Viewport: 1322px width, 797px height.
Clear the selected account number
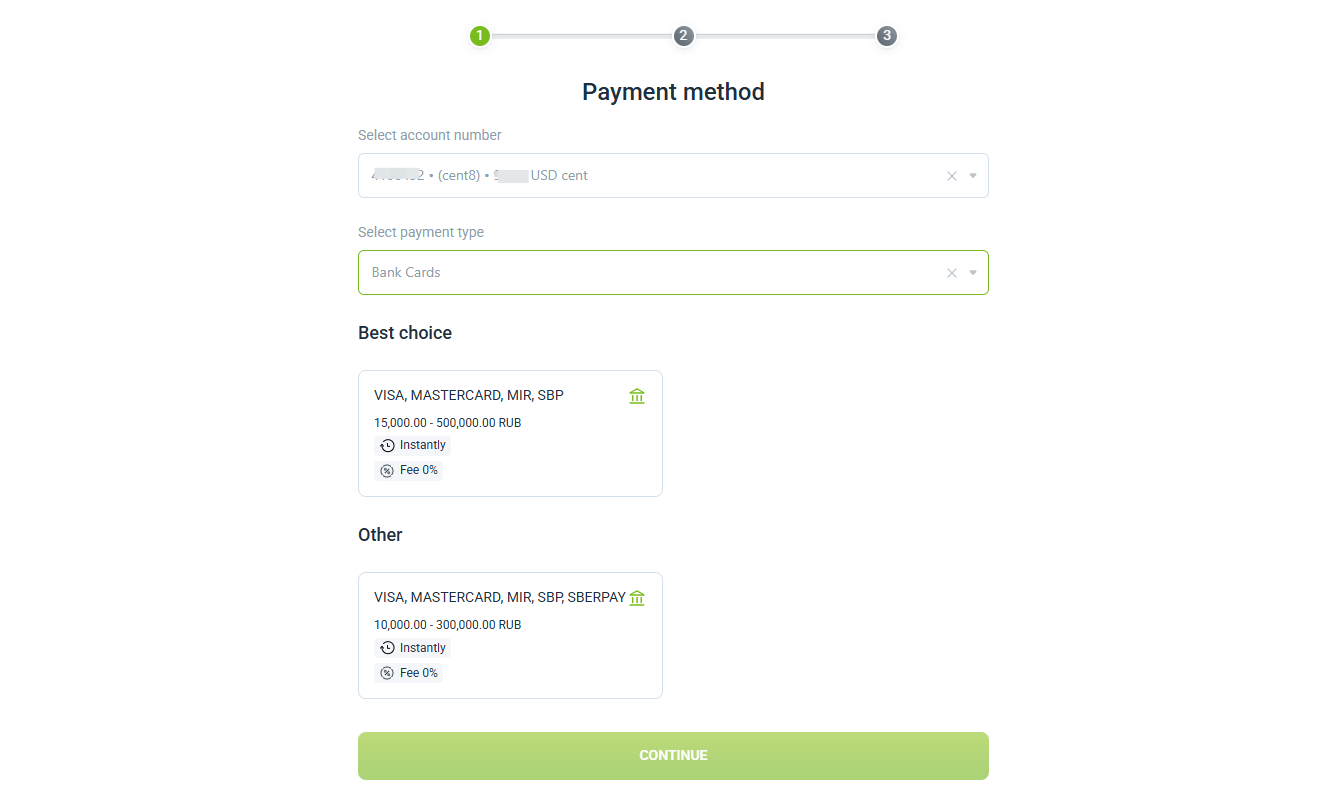pos(952,176)
